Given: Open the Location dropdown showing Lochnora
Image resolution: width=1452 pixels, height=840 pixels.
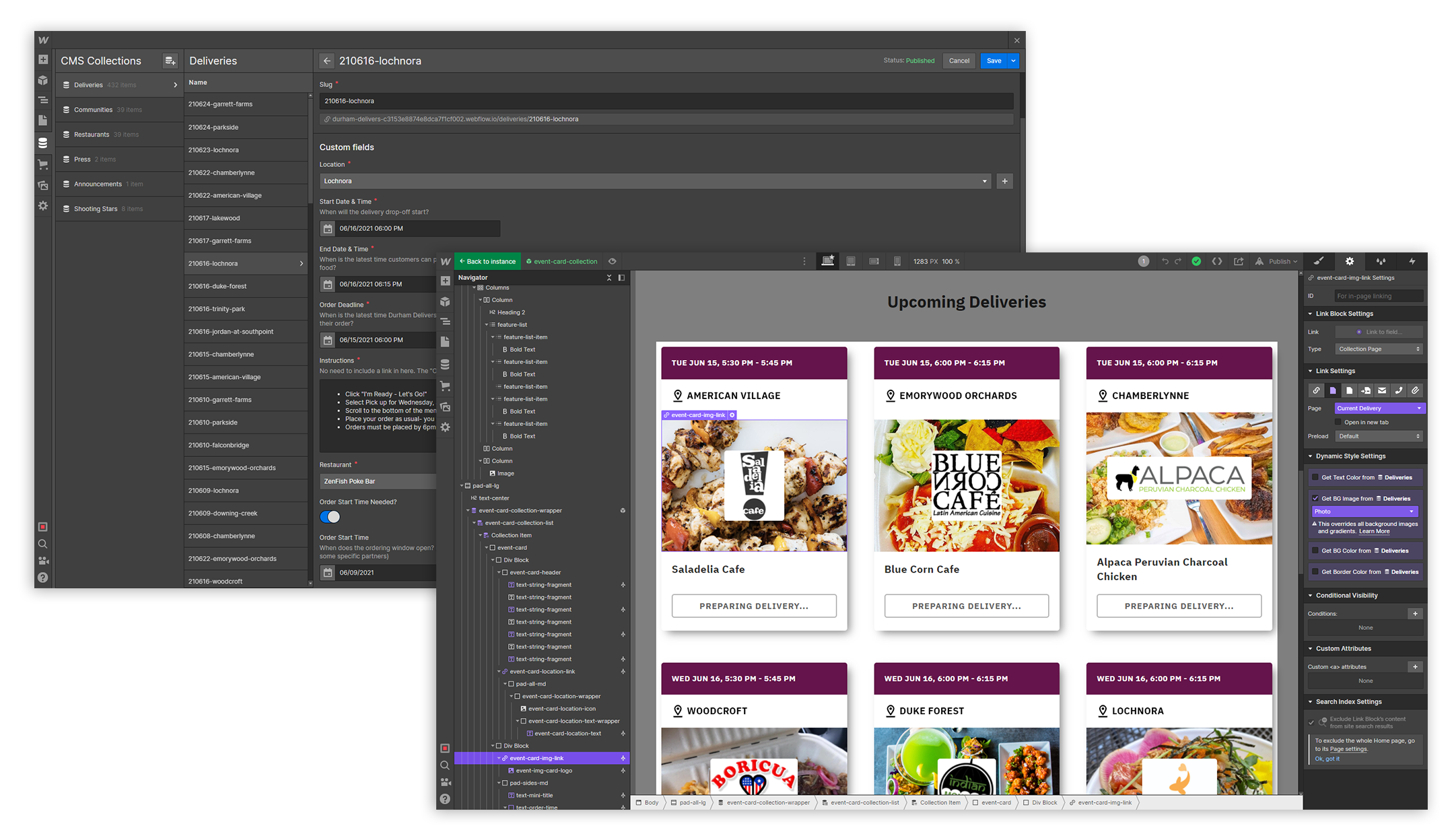Looking at the screenshot, I should [x=655, y=181].
